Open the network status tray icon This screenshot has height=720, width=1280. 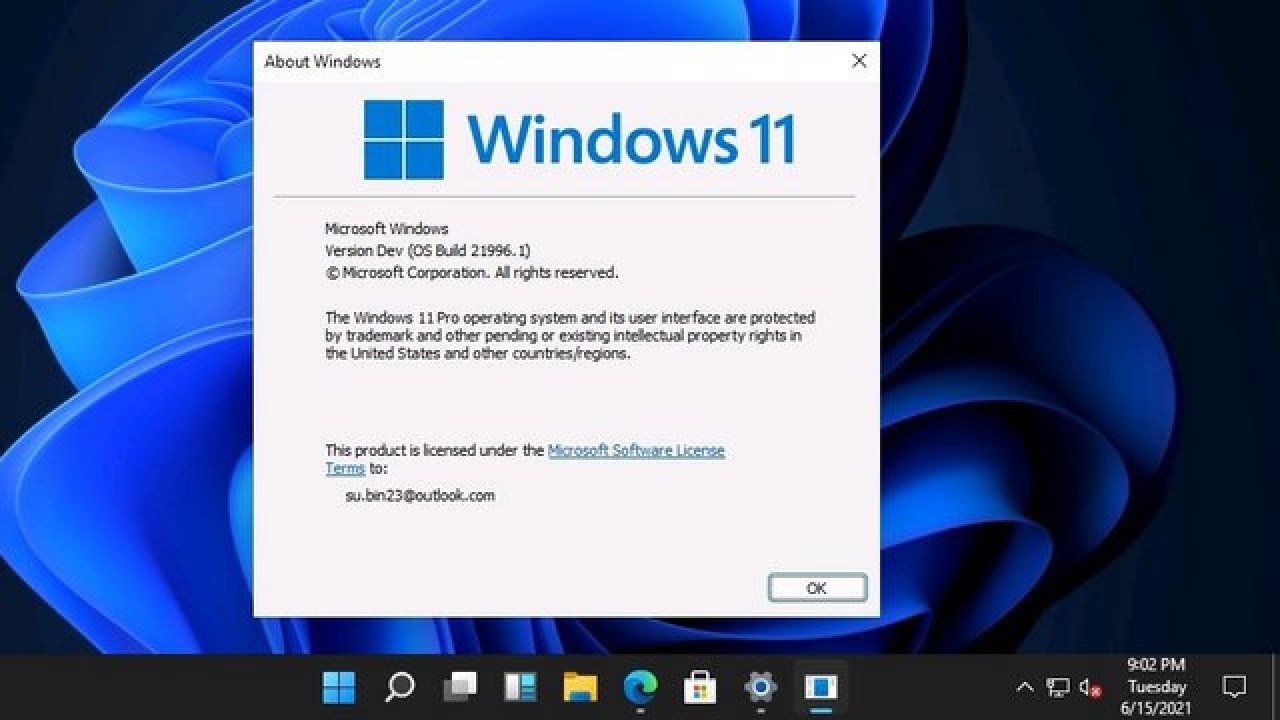(1057, 687)
